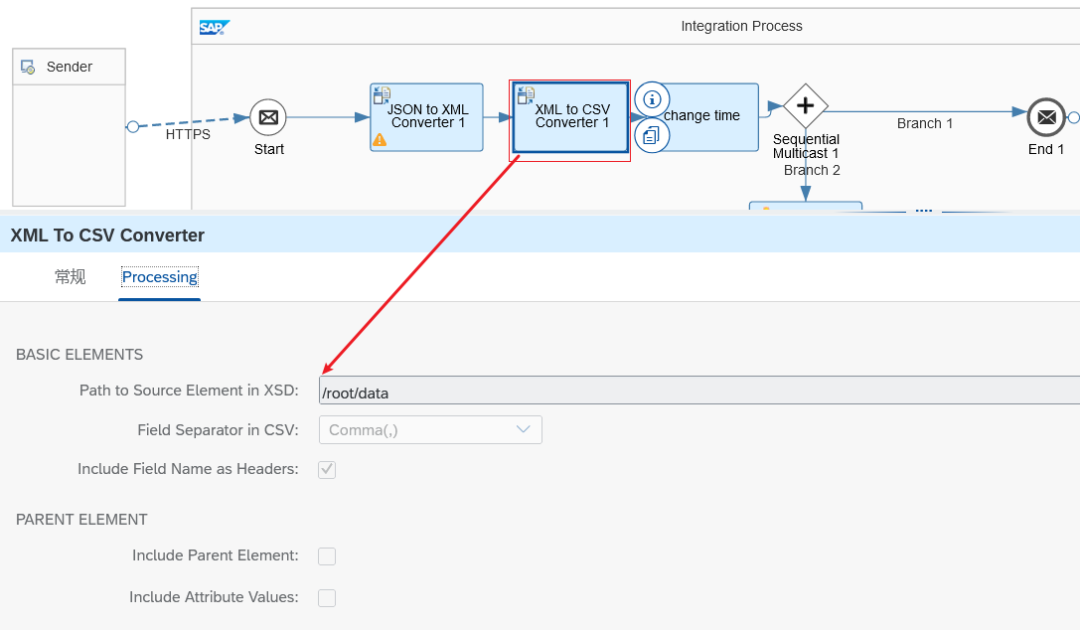
Task: Click the copy icon beside XML to CSV Converter
Action: (x=652, y=134)
